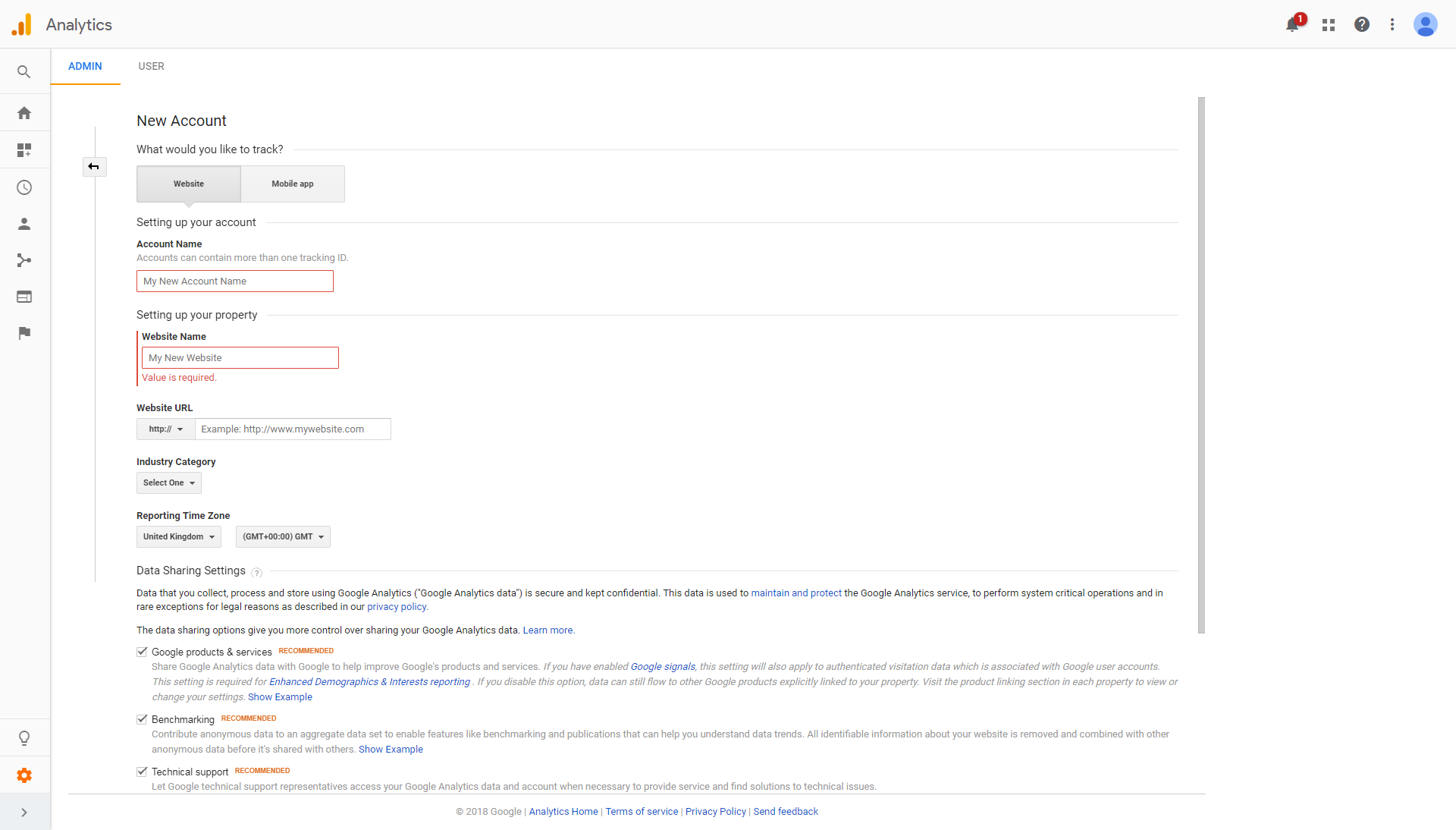
Task: Open Analytics Home footer link
Action: point(563,812)
